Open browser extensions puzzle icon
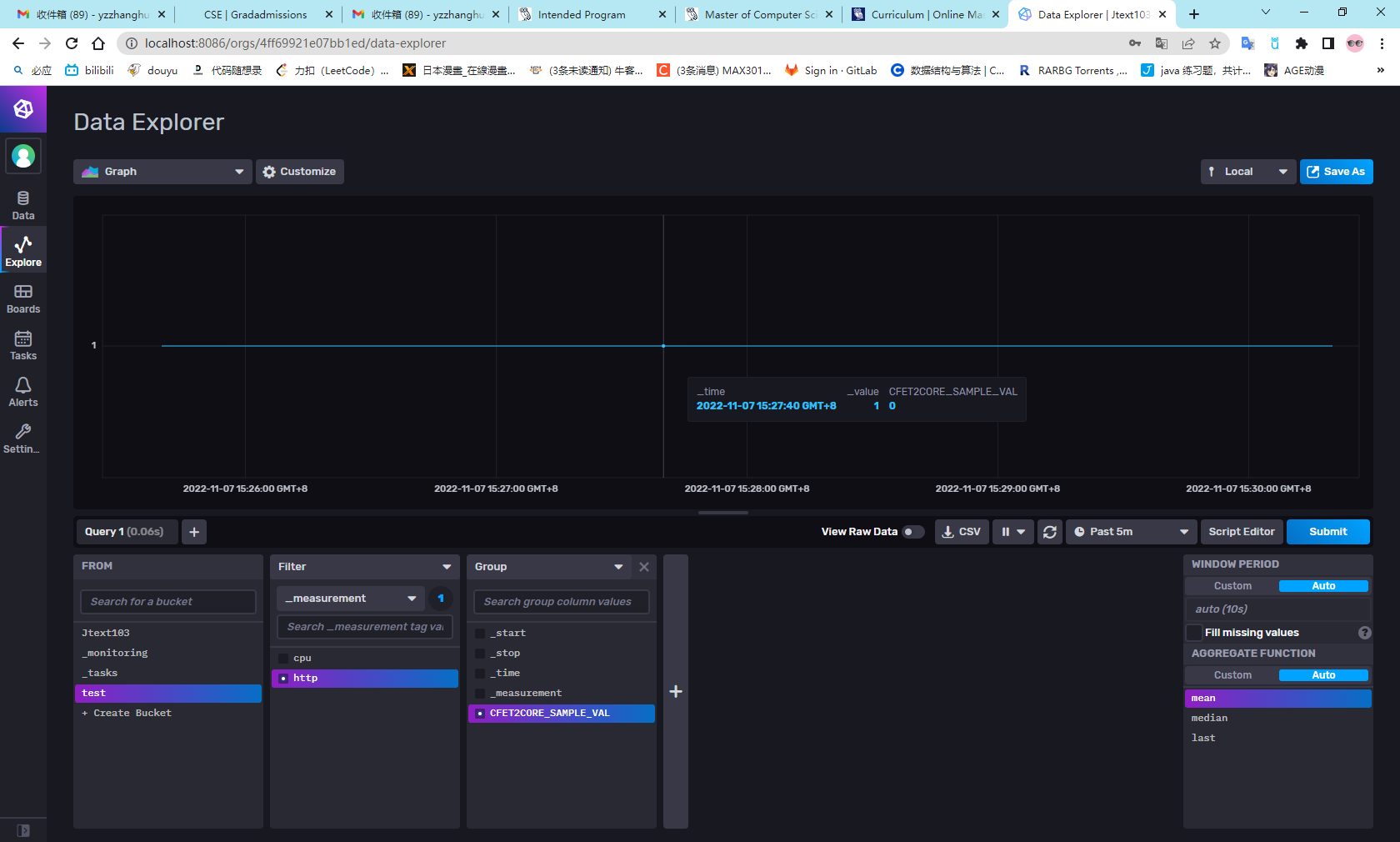The height and width of the screenshot is (842, 1400). tap(1302, 43)
